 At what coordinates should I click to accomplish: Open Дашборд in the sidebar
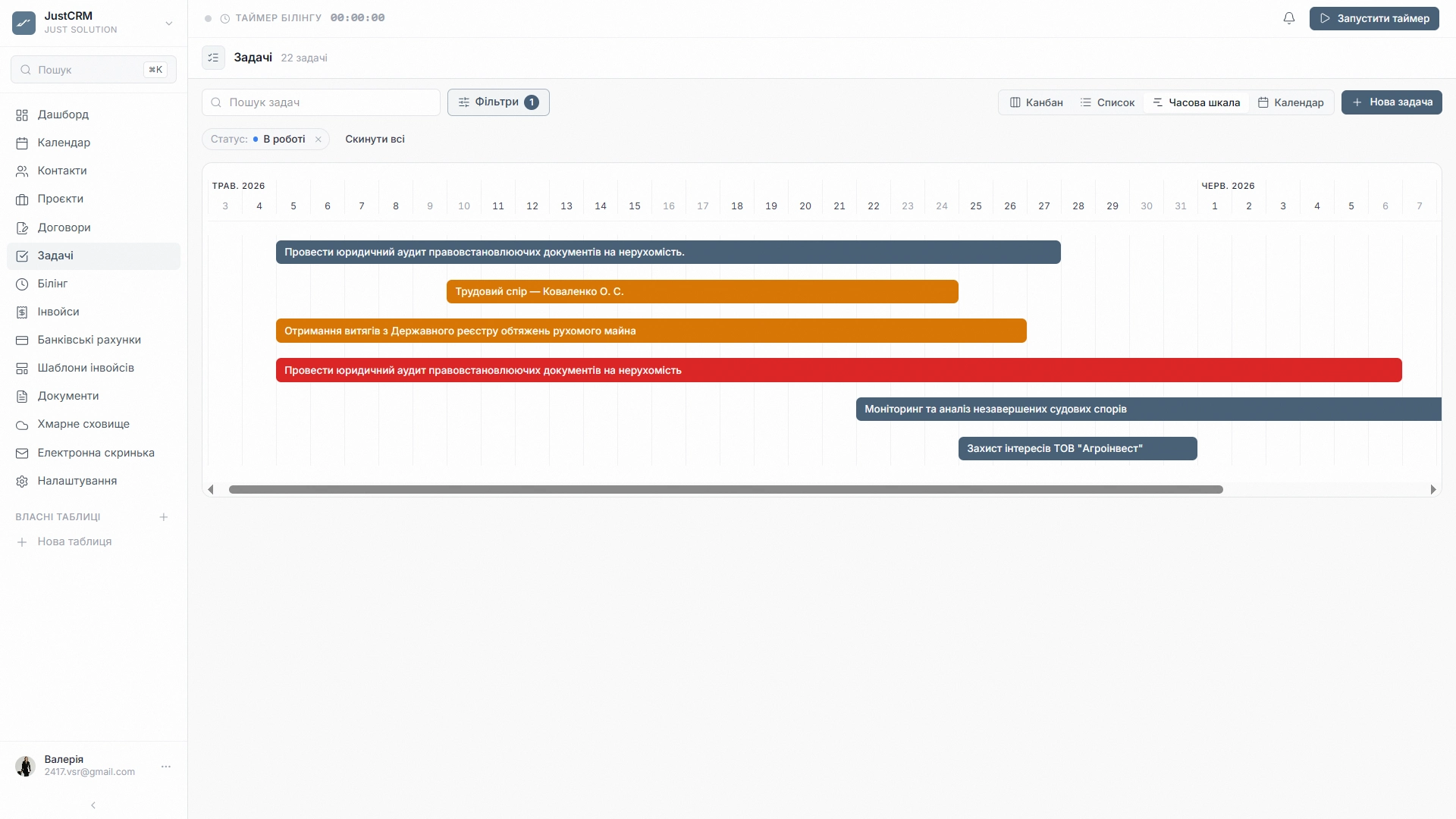[x=94, y=115]
